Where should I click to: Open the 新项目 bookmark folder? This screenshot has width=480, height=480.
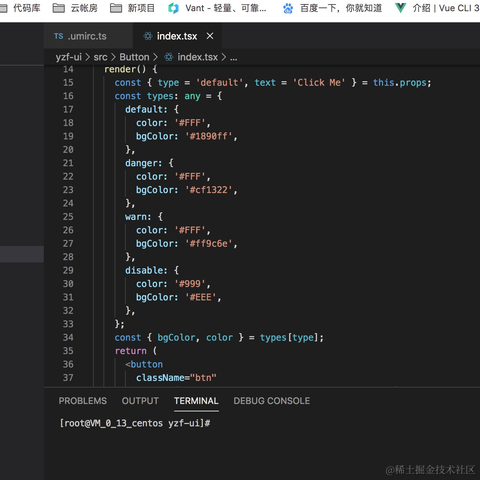click(133, 8)
